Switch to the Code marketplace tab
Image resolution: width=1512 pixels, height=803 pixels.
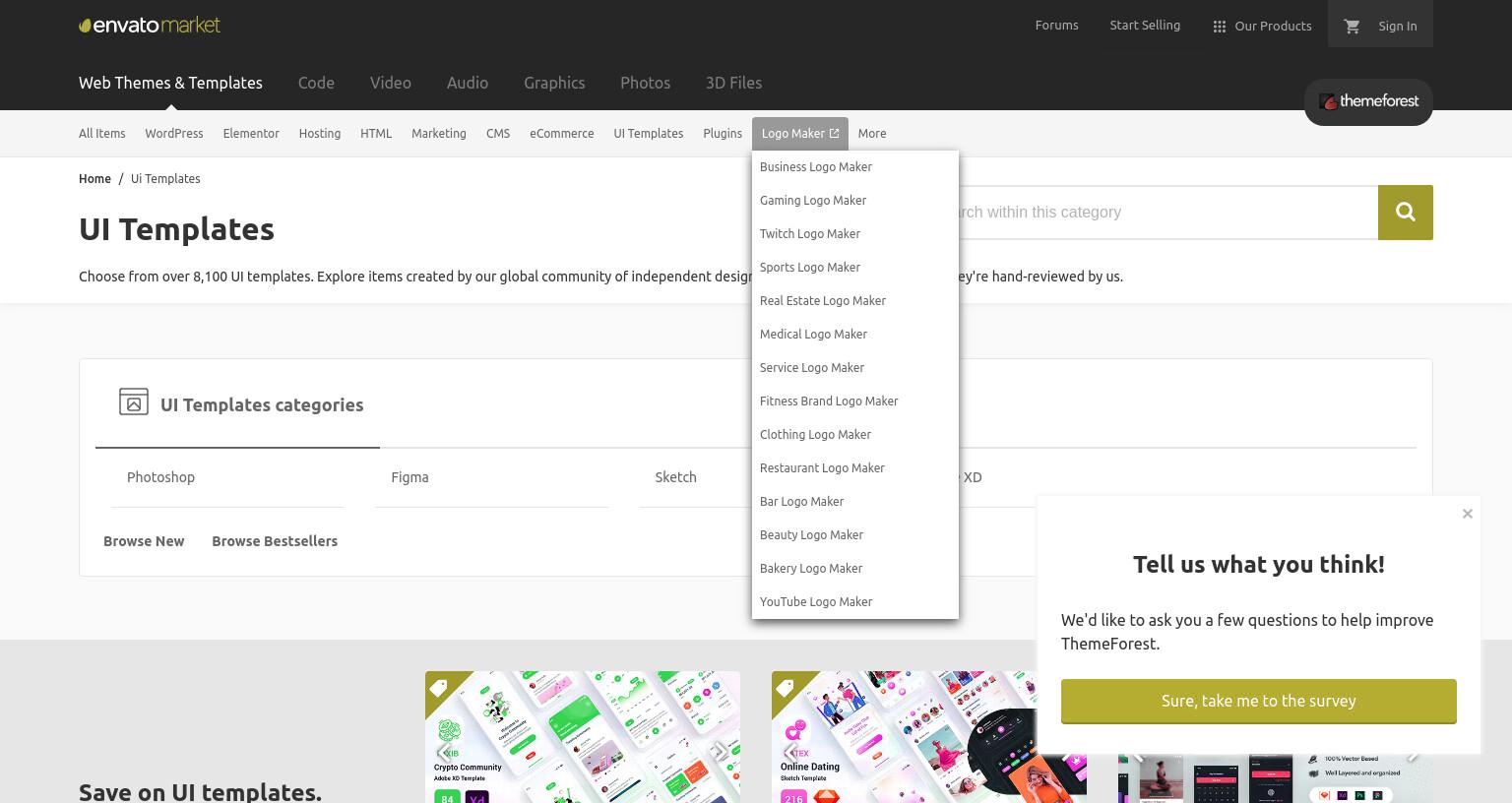tap(316, 83)
